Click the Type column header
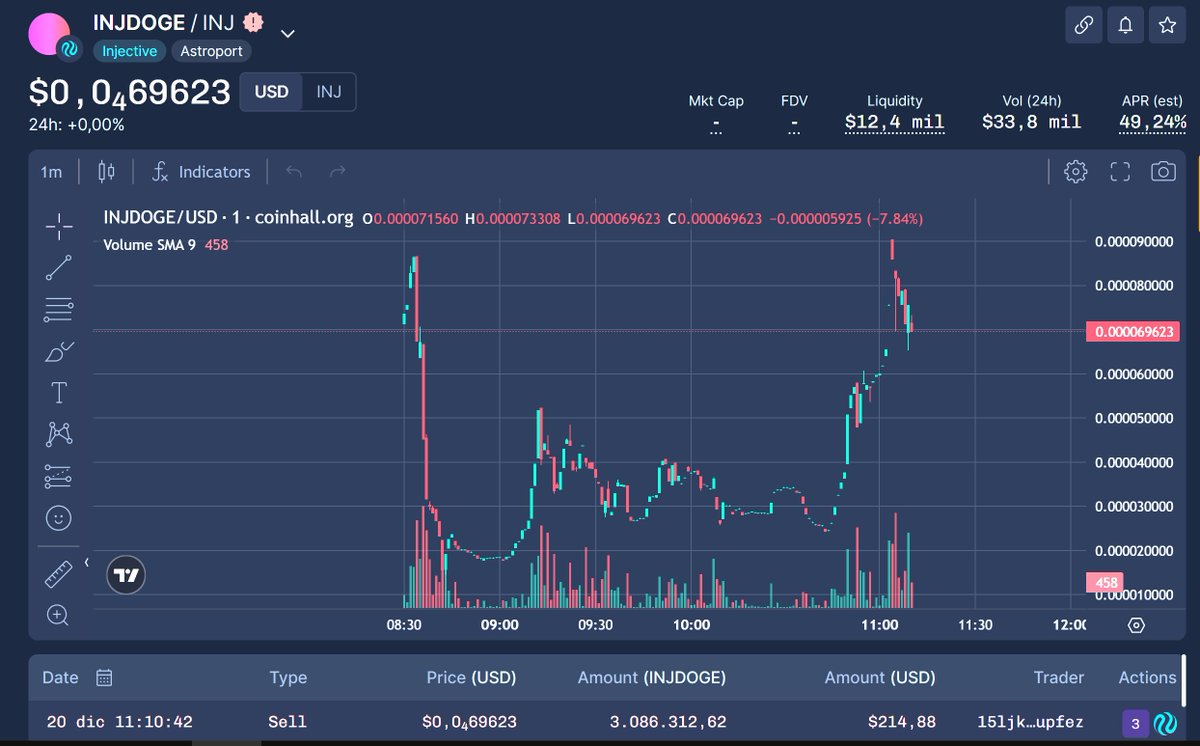 click(x=288, y=677)
